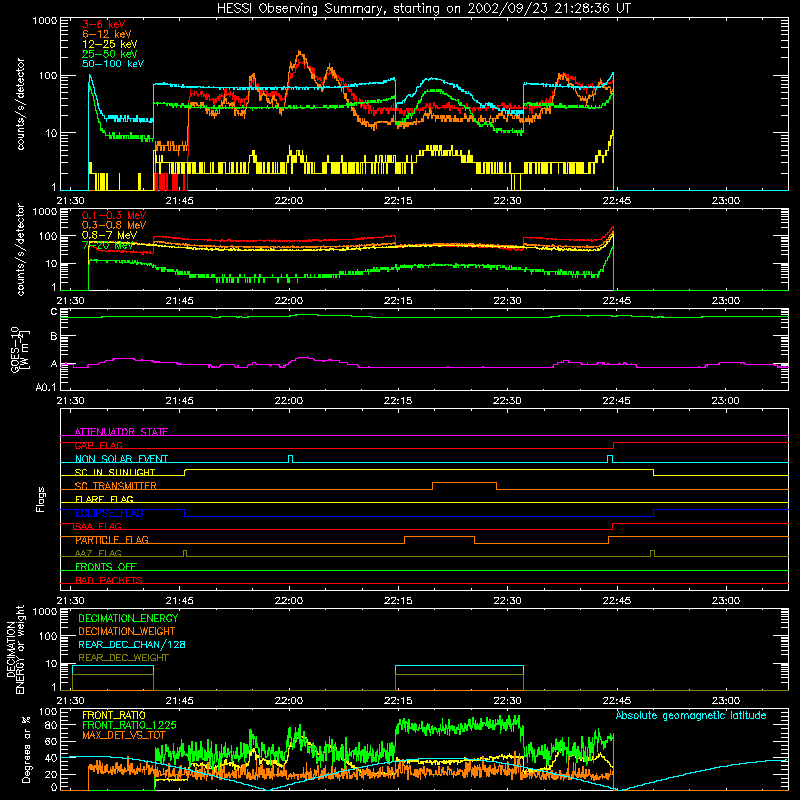Pick the GAP_FLAG label

tap(99, 445)
